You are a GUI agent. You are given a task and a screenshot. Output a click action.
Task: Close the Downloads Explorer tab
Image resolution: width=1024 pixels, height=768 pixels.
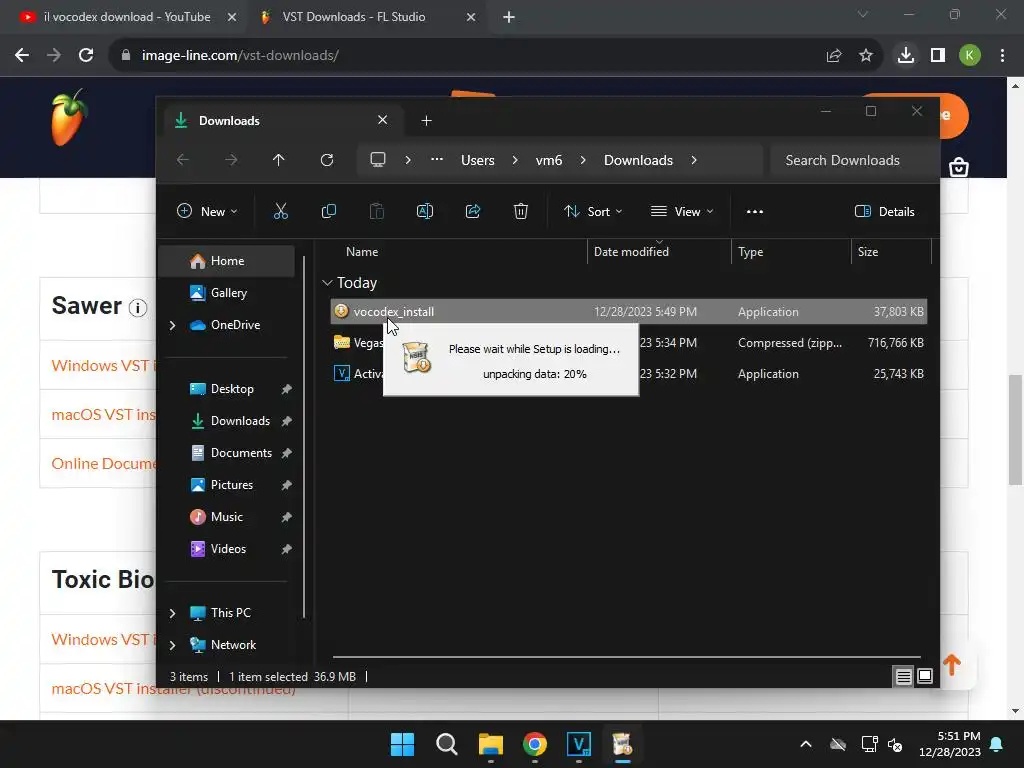(383, 120)
